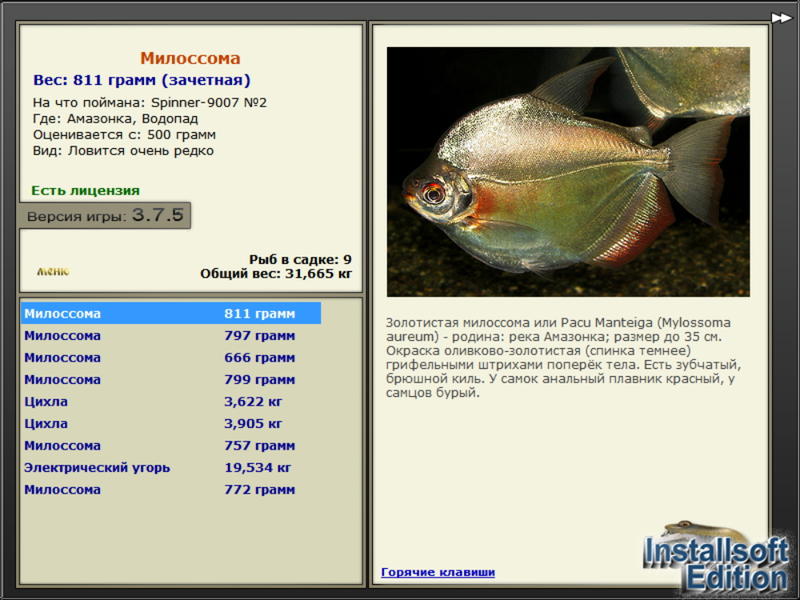Select the Милоссома 797 грамм entry
The width and height of the screenshot is (800, 600).
coord(171,336)
